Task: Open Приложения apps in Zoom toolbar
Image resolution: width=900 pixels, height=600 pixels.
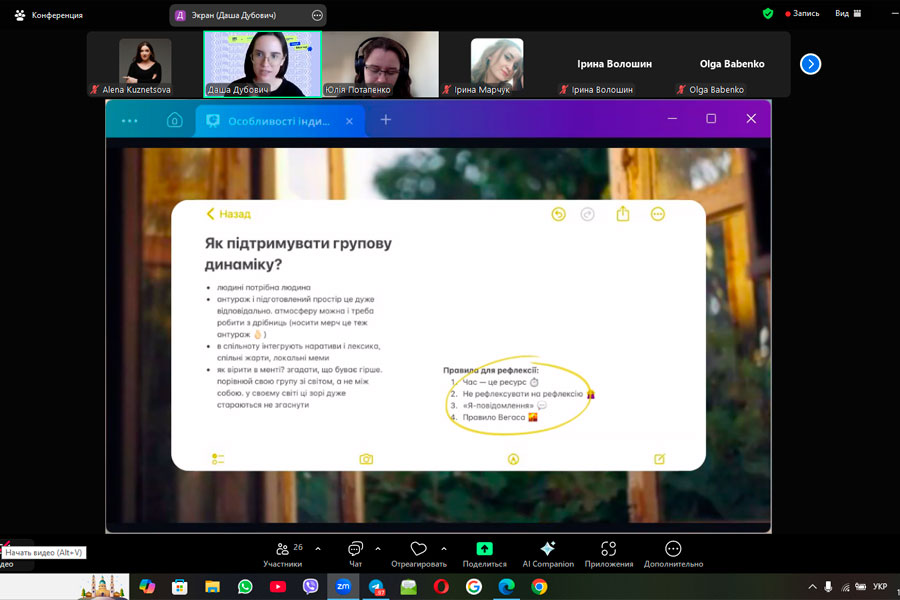Action: (x=608, y=553)
